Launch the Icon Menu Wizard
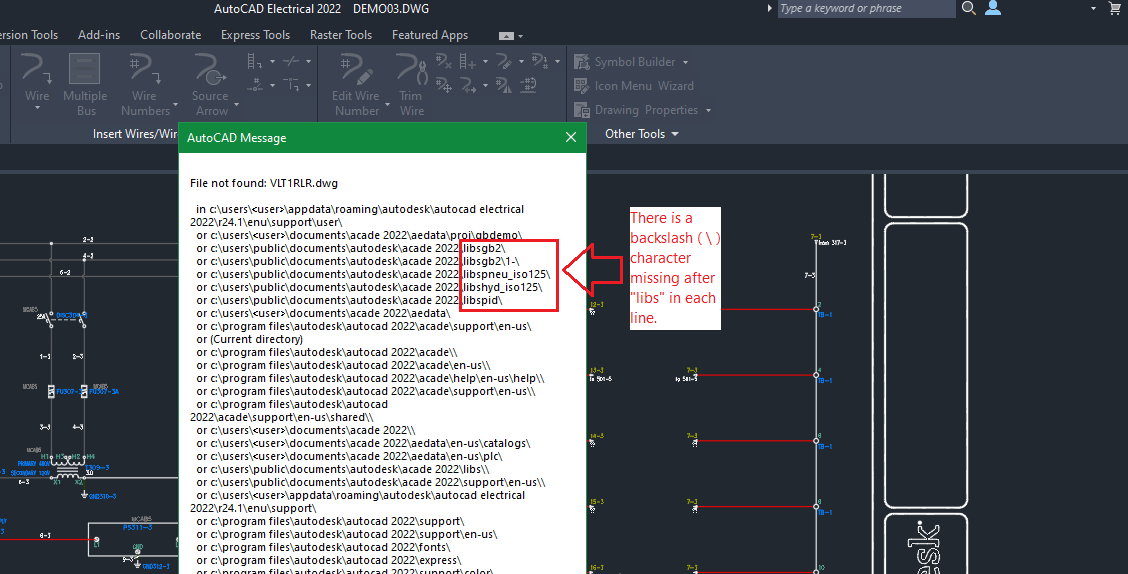Screen dimensions: 1128x574 [634, 86]
